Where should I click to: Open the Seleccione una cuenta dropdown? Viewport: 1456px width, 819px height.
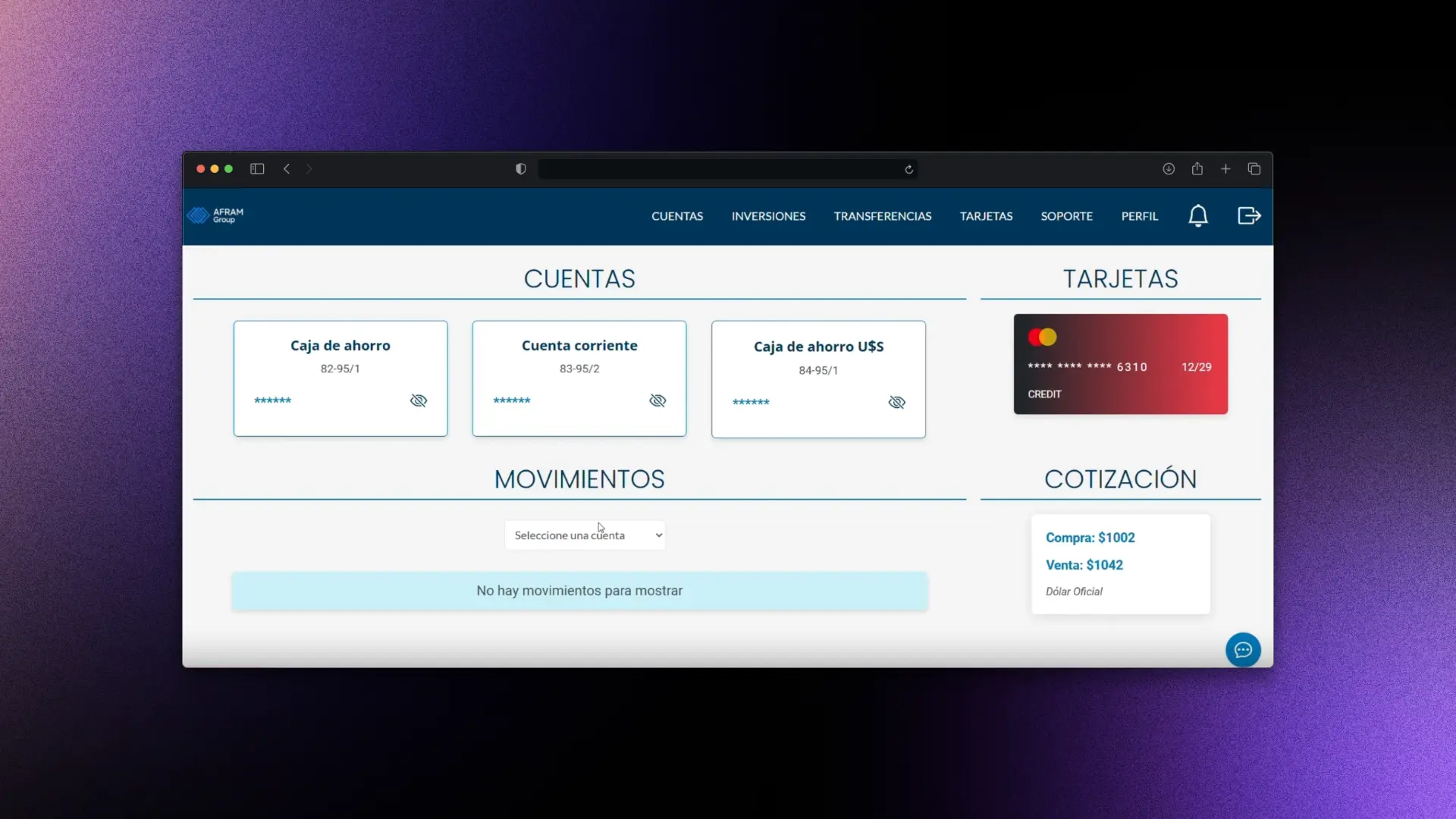[585, 535]
